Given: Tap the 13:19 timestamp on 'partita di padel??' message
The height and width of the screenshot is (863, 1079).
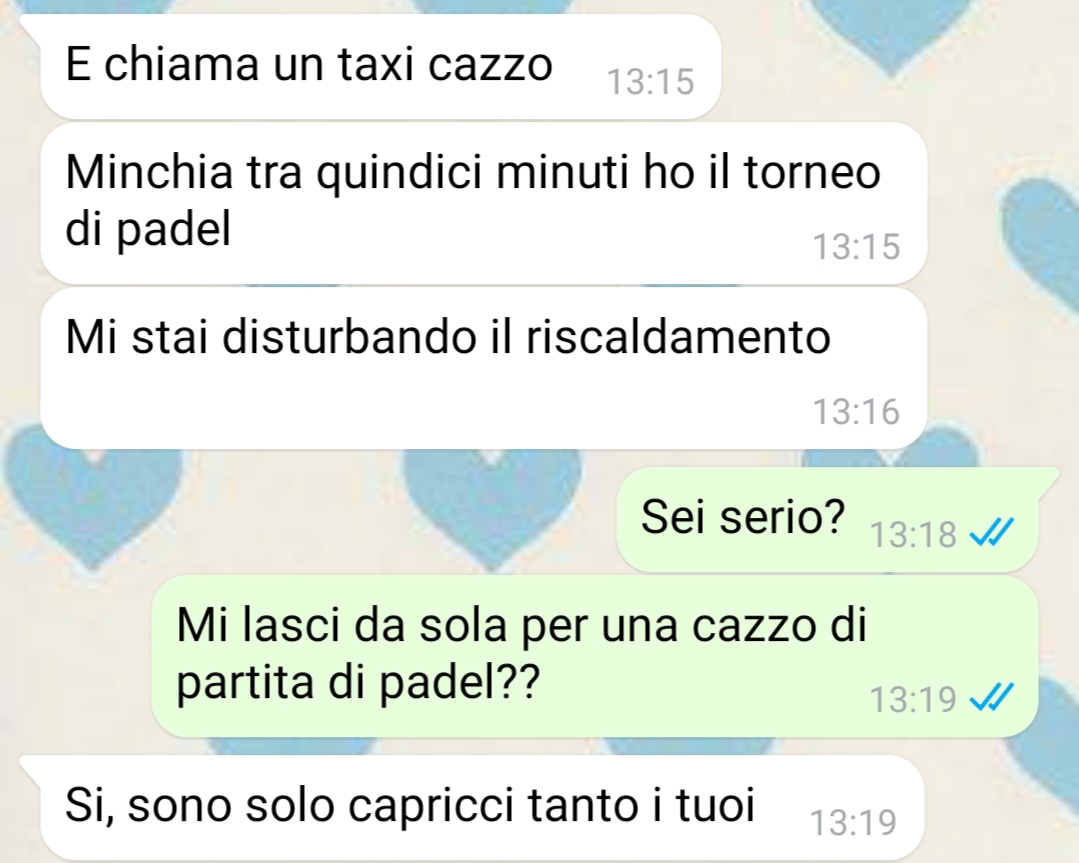Looking at the screenshot, I should pyautogui.click(x=913, y=699).
